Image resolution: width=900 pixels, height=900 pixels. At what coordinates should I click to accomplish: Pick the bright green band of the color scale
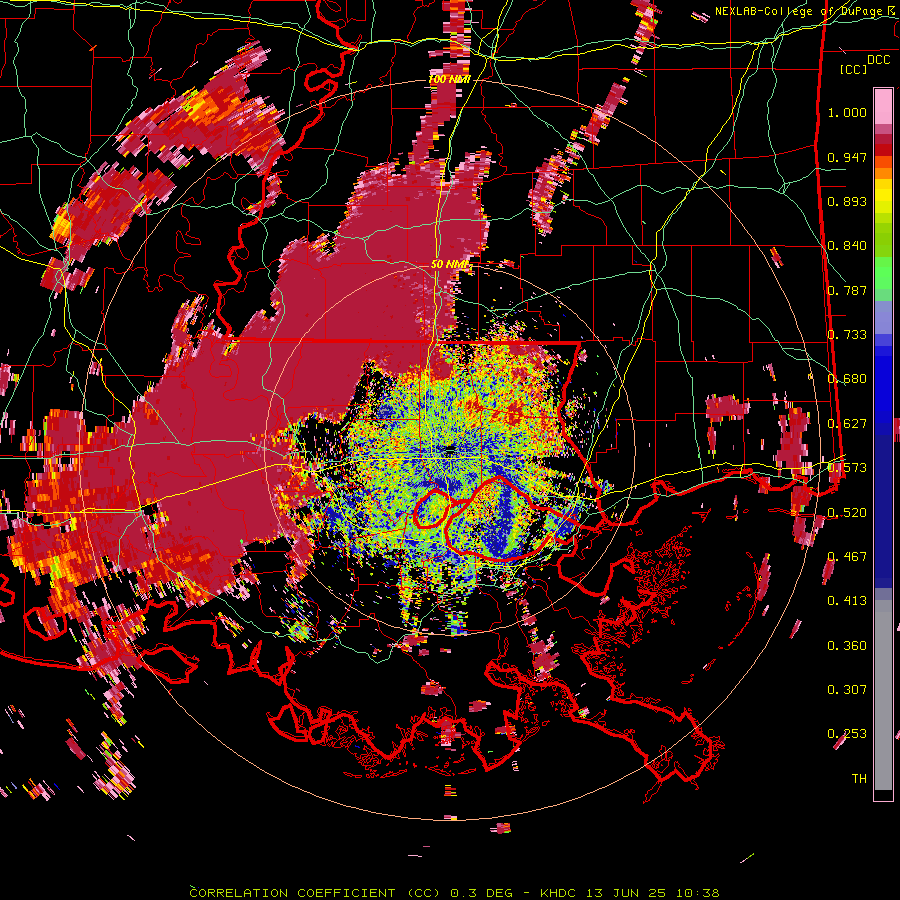(x=883, y=273)
